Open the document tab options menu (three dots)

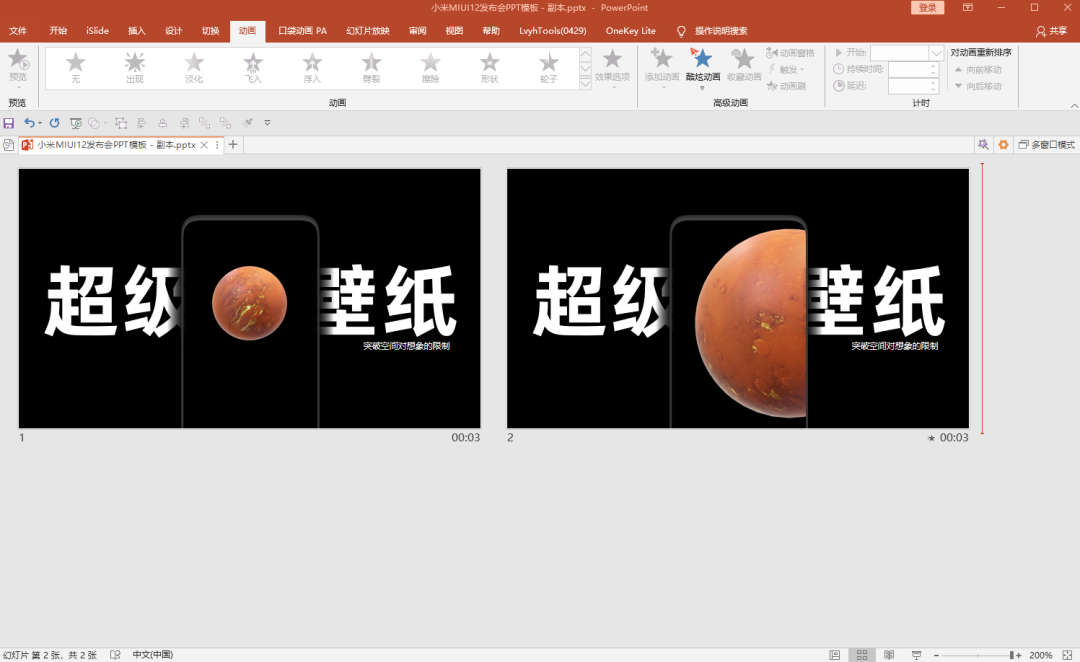click(x=217, y=145)
